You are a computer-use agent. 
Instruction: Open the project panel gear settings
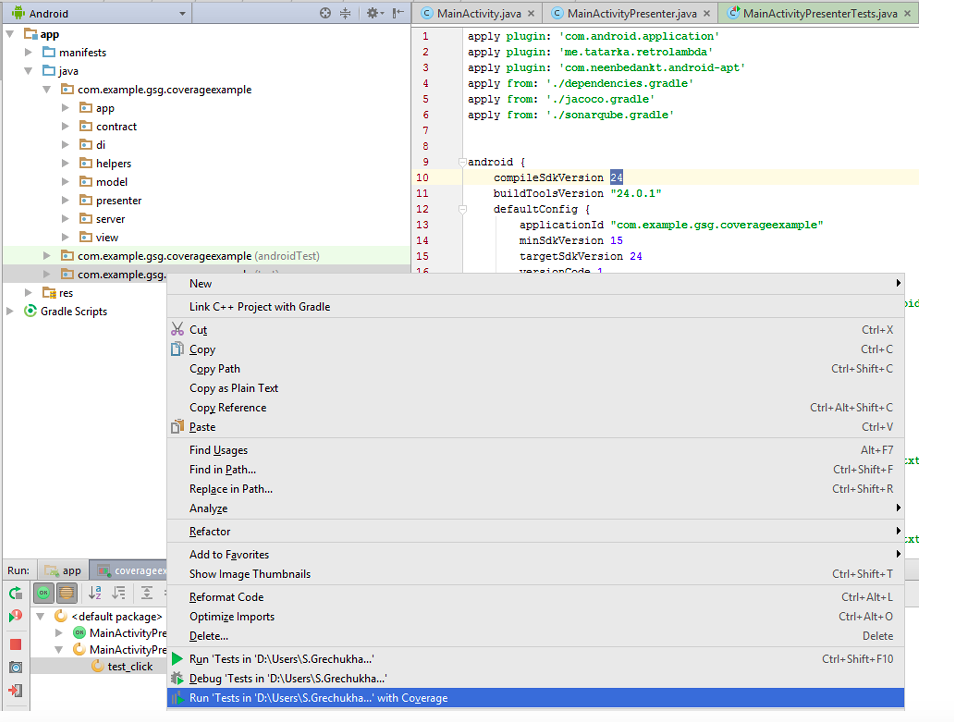coord(373,13)
